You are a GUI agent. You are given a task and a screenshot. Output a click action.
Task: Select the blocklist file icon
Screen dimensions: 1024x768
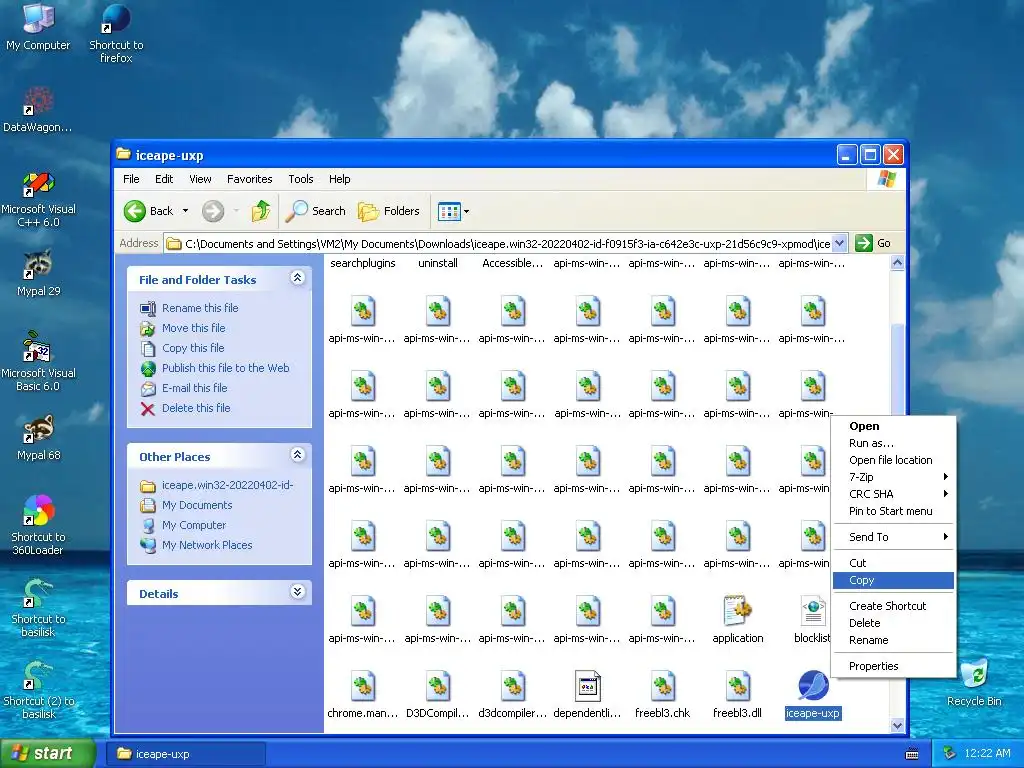point(812,620)
